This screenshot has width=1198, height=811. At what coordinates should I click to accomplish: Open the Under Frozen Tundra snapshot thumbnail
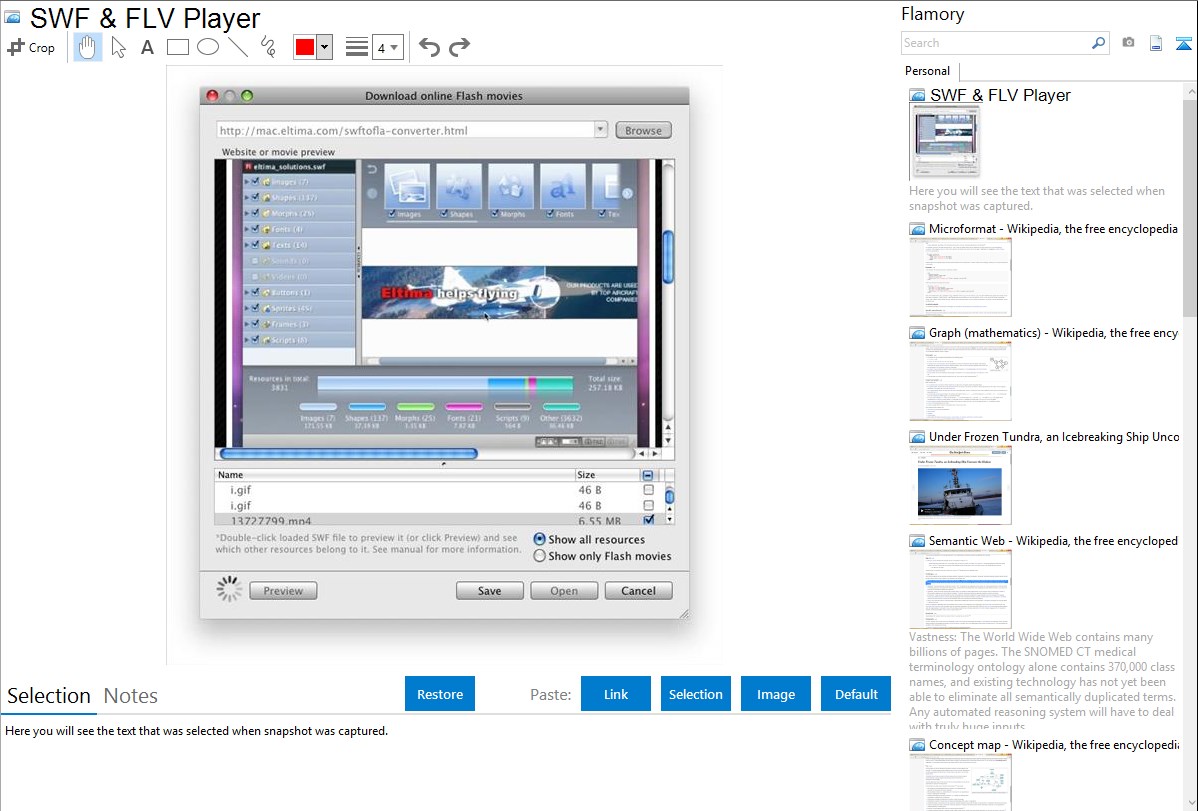[960, 485]
